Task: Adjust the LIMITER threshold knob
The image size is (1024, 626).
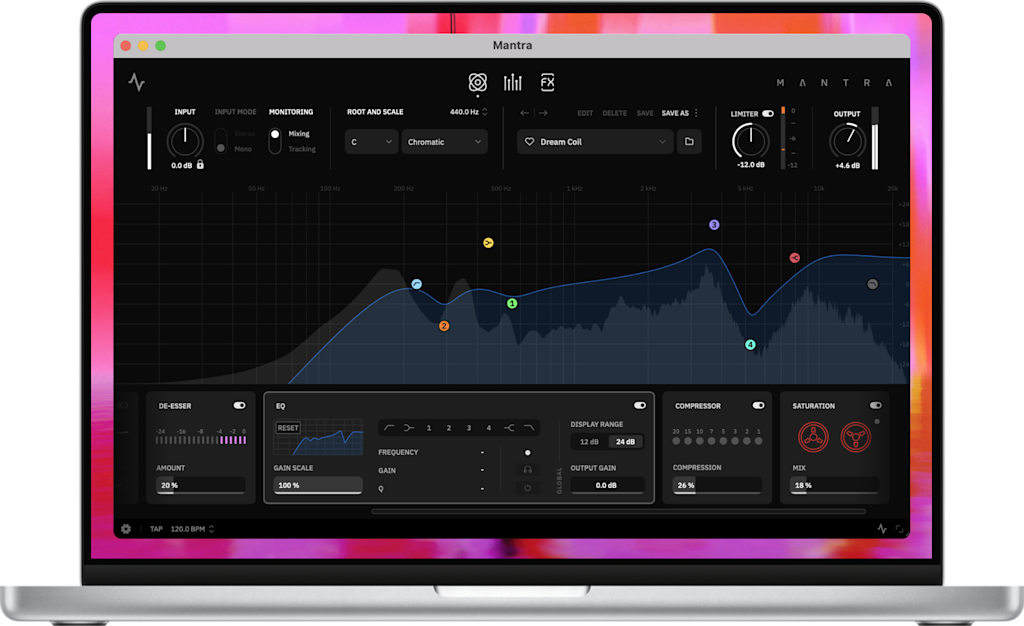Action: tap(750, 141)
